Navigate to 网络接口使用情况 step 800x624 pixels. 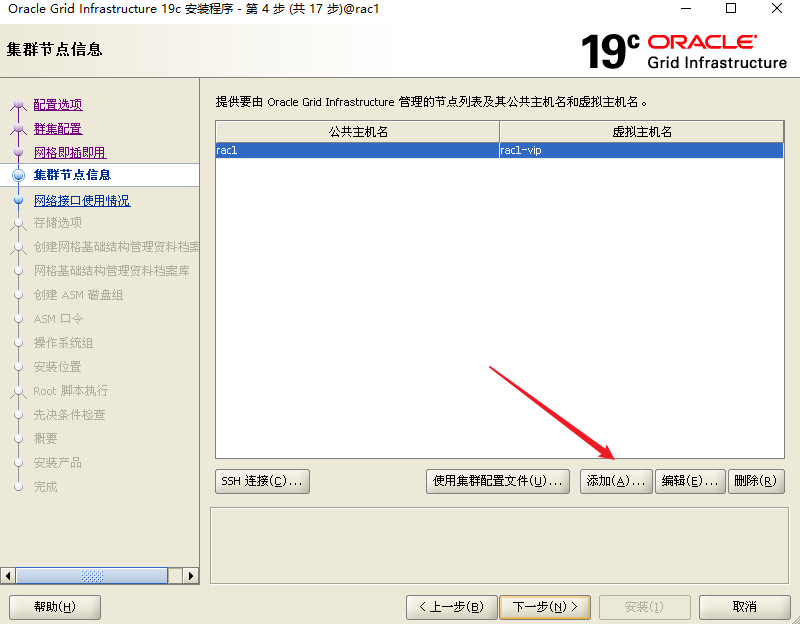tap(82, 201)
